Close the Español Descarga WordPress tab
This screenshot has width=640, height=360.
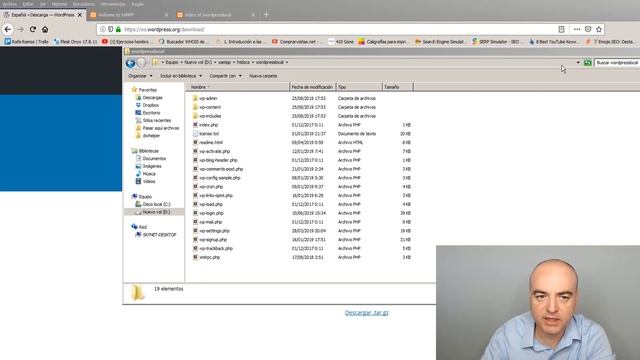coord(80,15)
